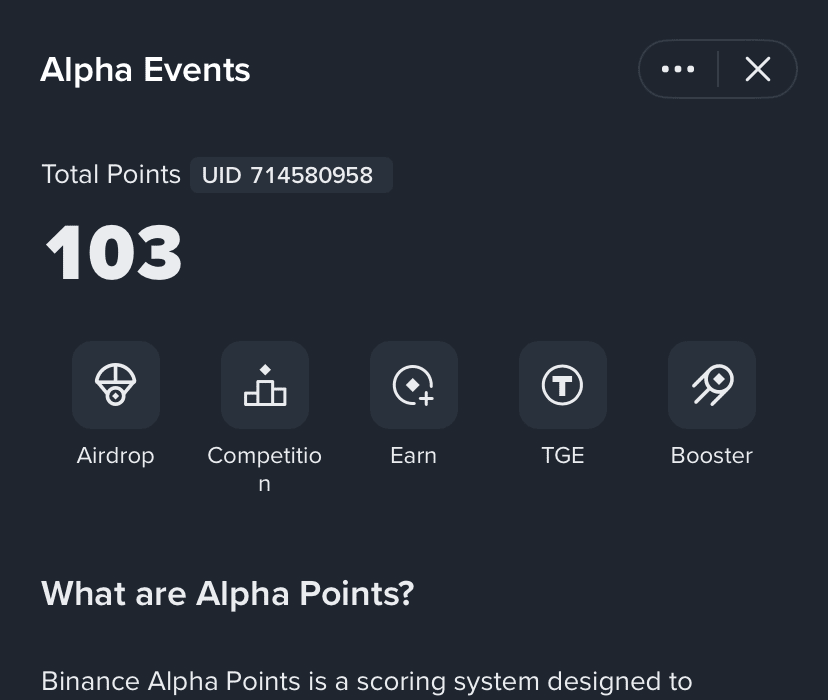Click the Alpha Events title

(x=145, y=70)
